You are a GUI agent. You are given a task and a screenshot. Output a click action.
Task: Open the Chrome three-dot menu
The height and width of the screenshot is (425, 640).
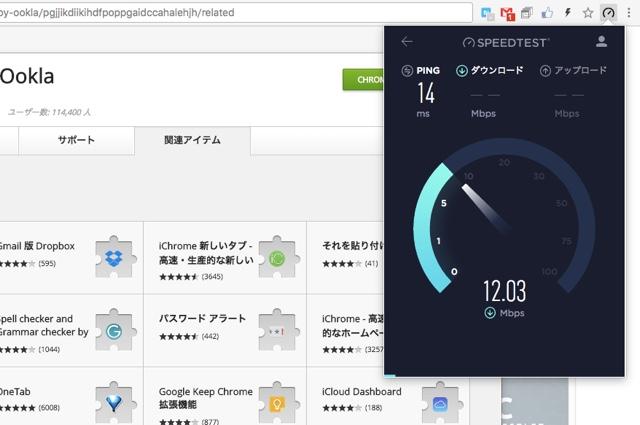(x=628, y=13)
